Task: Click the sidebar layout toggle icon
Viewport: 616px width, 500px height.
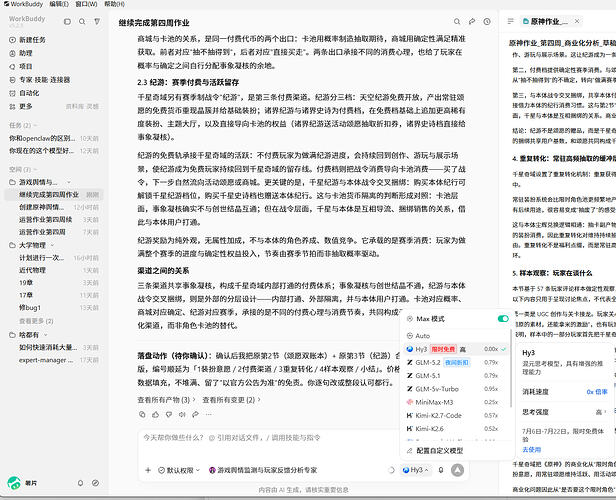Action: click(x=67, y=22)
